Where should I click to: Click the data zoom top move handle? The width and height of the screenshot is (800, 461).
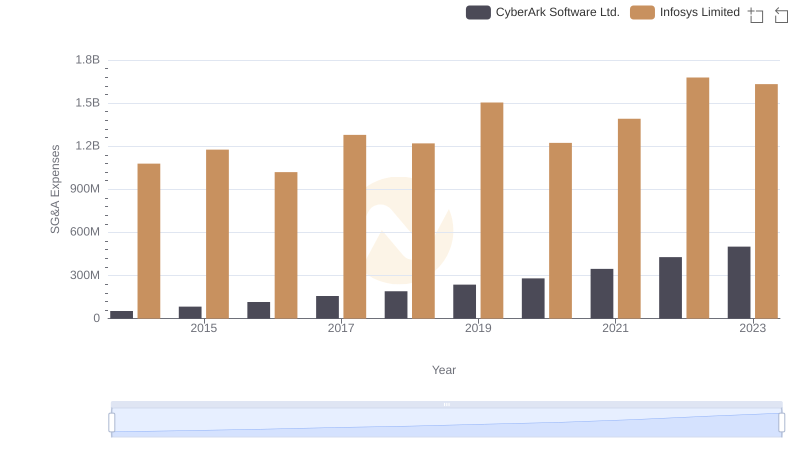tap(446, 404)
